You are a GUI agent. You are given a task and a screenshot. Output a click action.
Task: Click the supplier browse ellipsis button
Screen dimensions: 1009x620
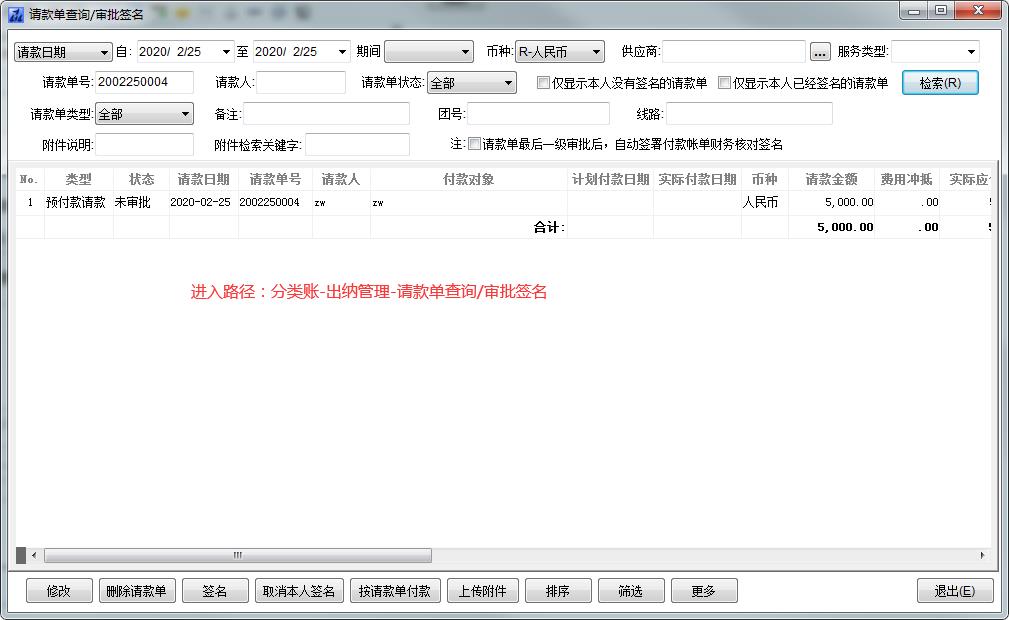pos(820,52)
